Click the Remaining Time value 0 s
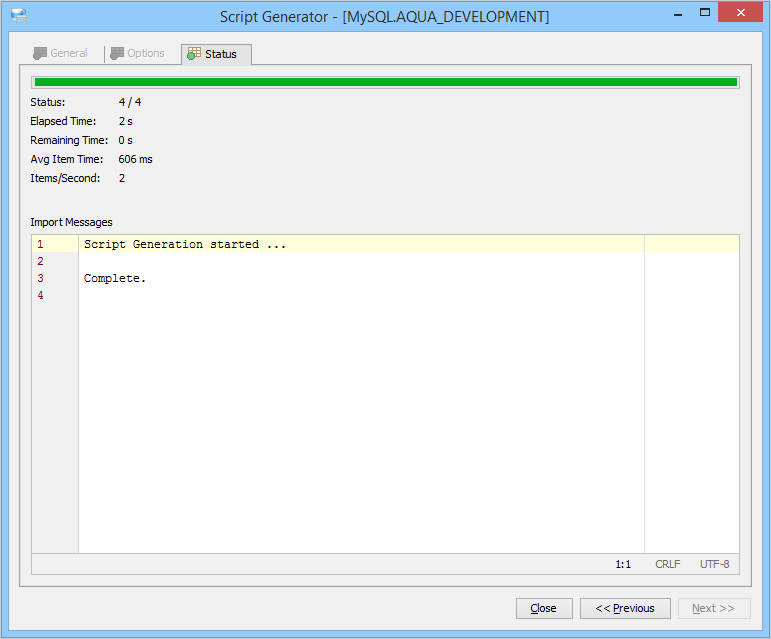The width and height of the screenshot is (771, 639). 125,141
